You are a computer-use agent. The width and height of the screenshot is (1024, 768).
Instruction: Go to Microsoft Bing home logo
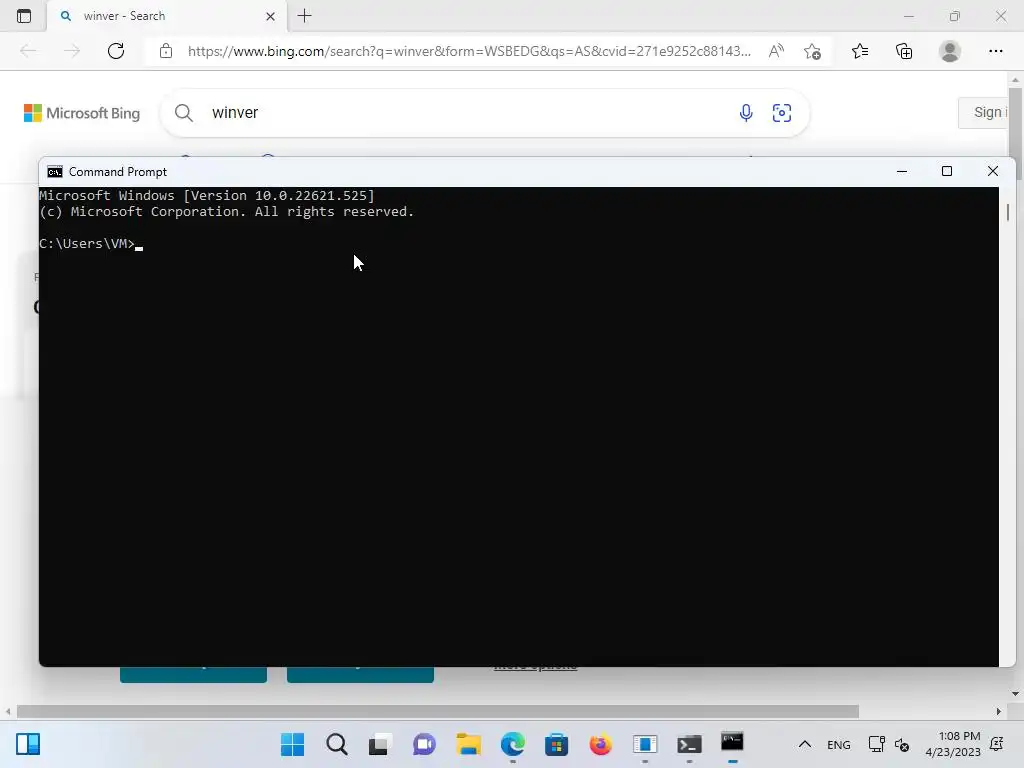coord(82,113)
